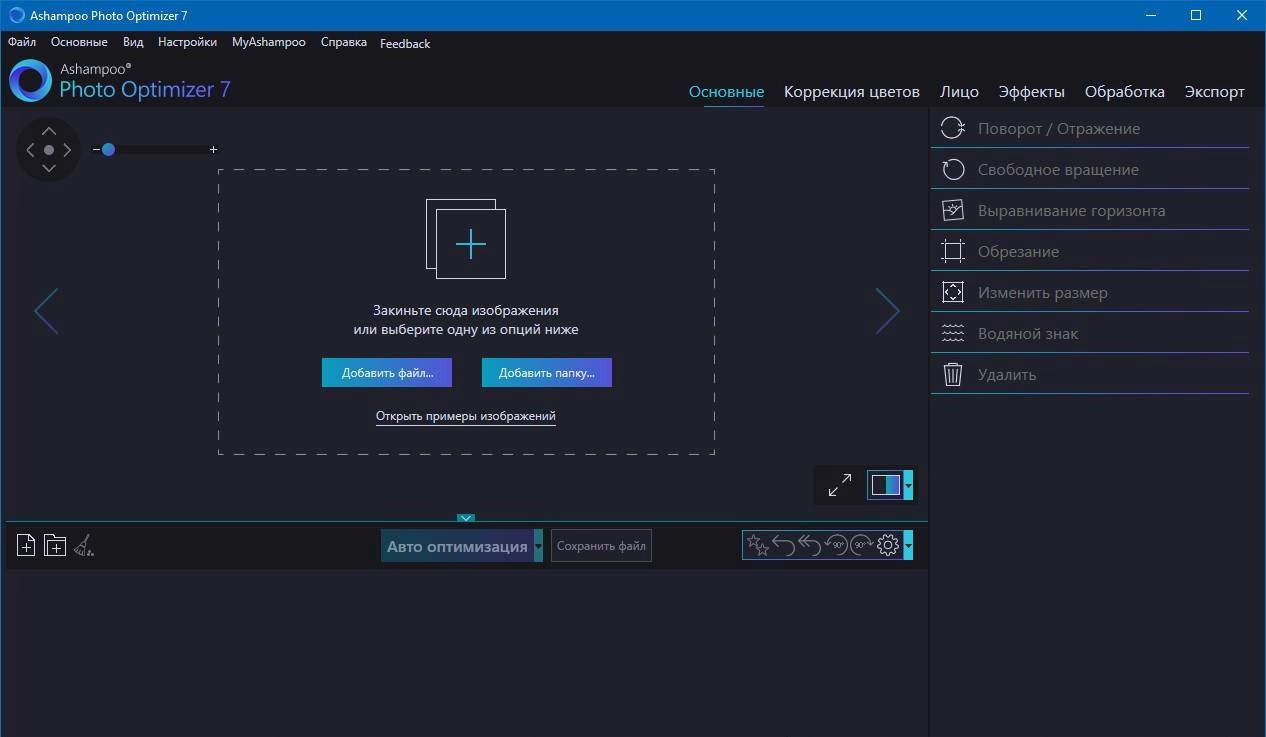Screen dimensions: 1266x737
Task: Switch to fullscreen view with the diagonal arrows
Action: pyautogui.click(x=840, y=485)
